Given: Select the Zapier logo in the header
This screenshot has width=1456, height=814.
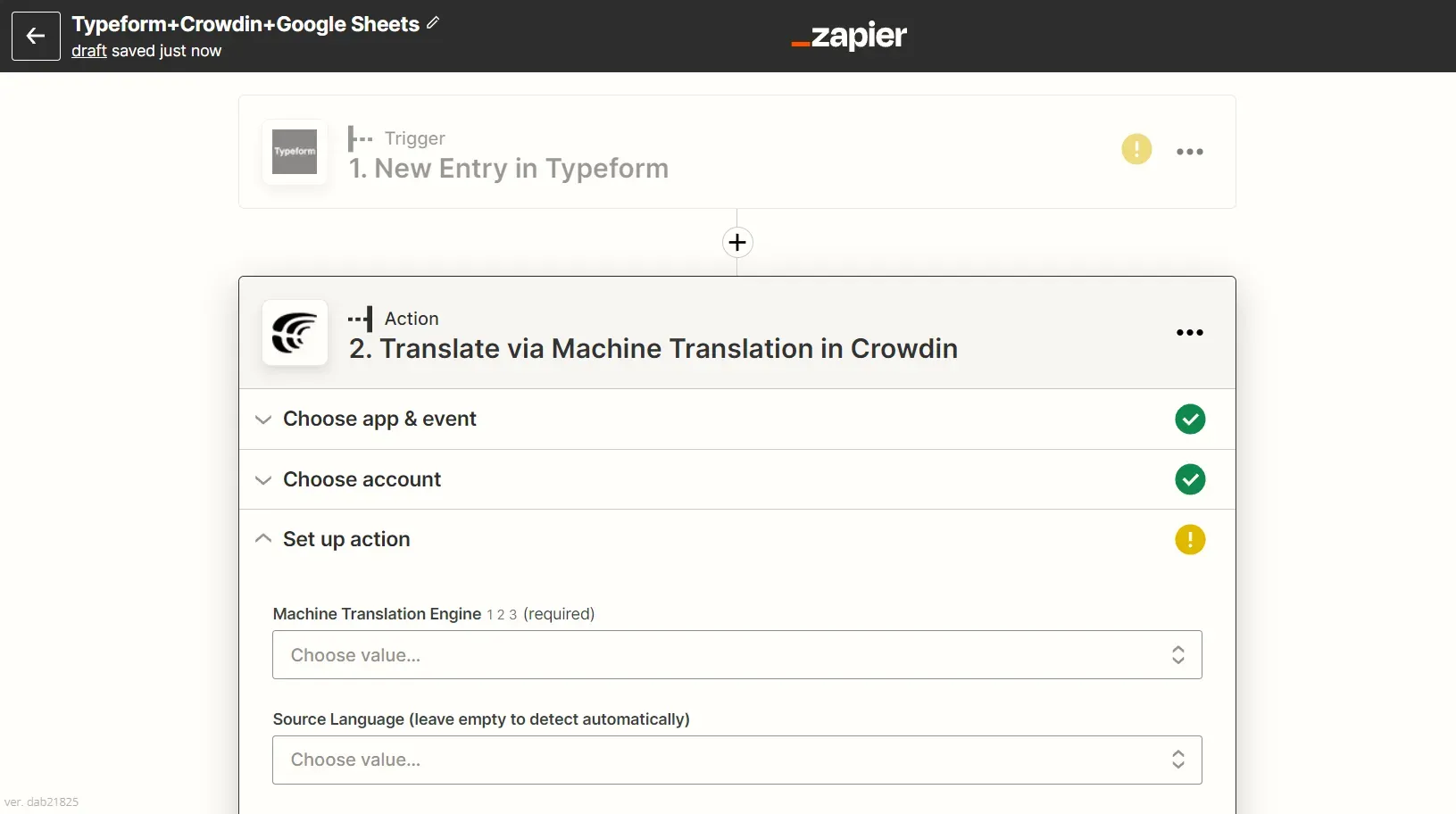Looking at the screenshot, I should click(848, 36).
